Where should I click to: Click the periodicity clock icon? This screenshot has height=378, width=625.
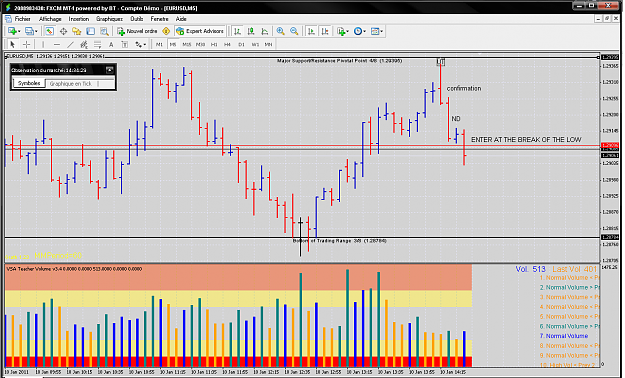[x=358, y=31]
